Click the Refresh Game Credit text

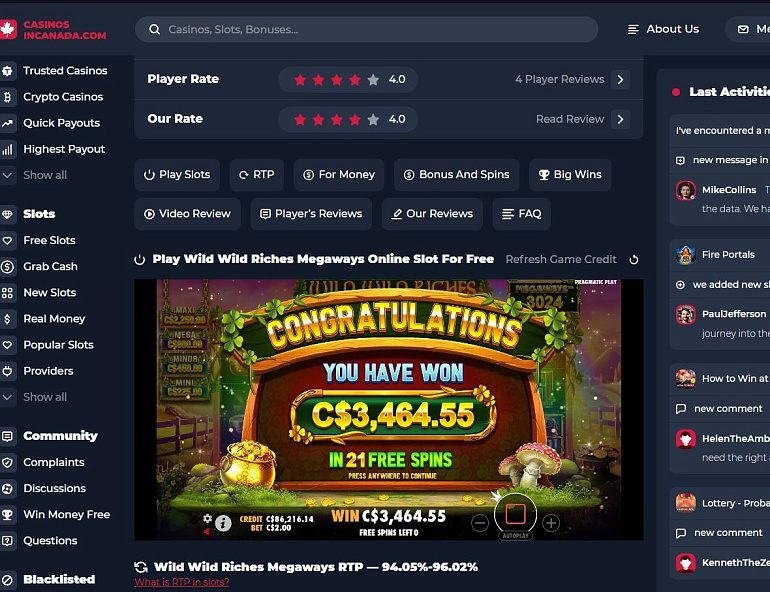coord(561,260)
